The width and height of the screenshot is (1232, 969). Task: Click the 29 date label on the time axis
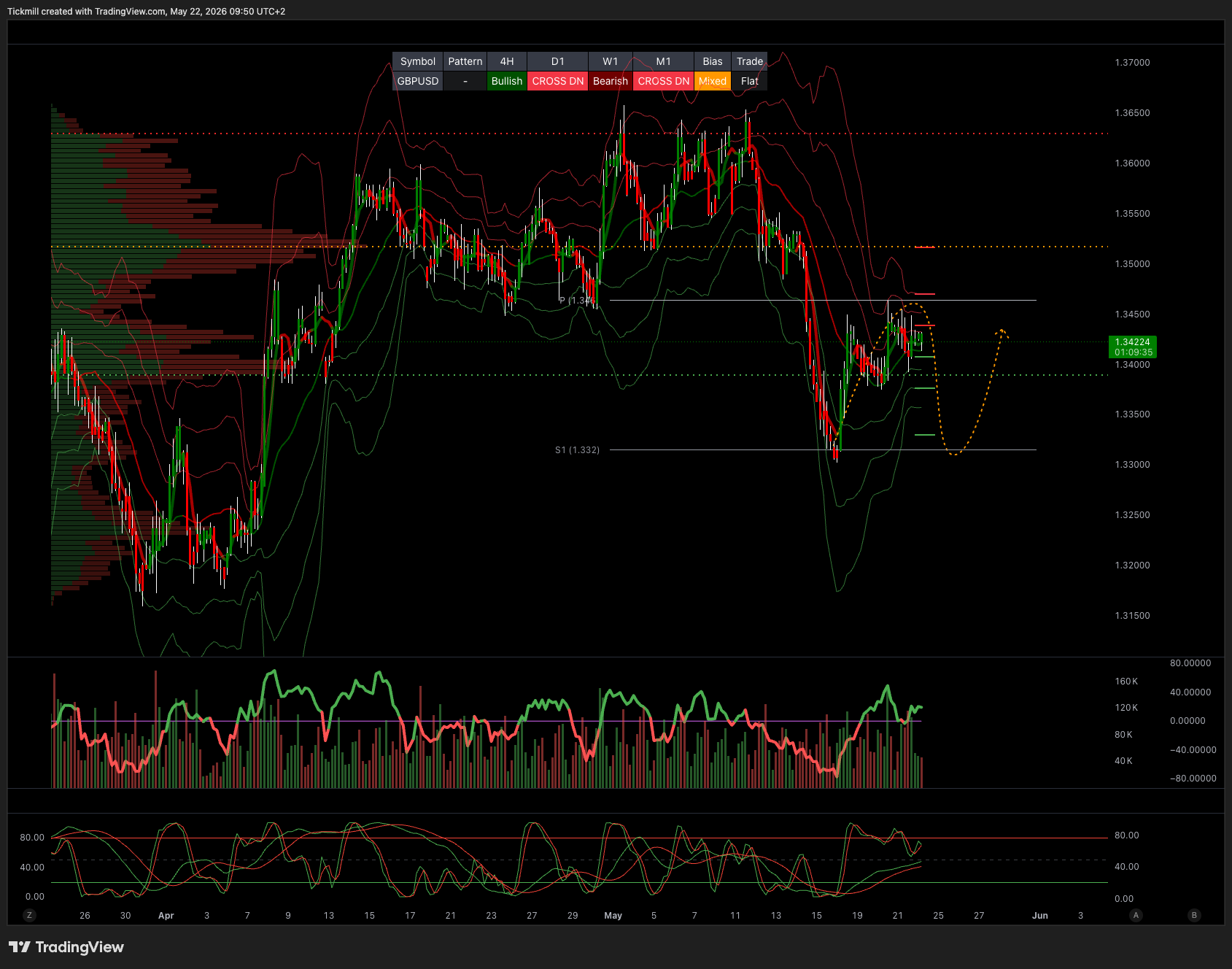click(573, 916)
